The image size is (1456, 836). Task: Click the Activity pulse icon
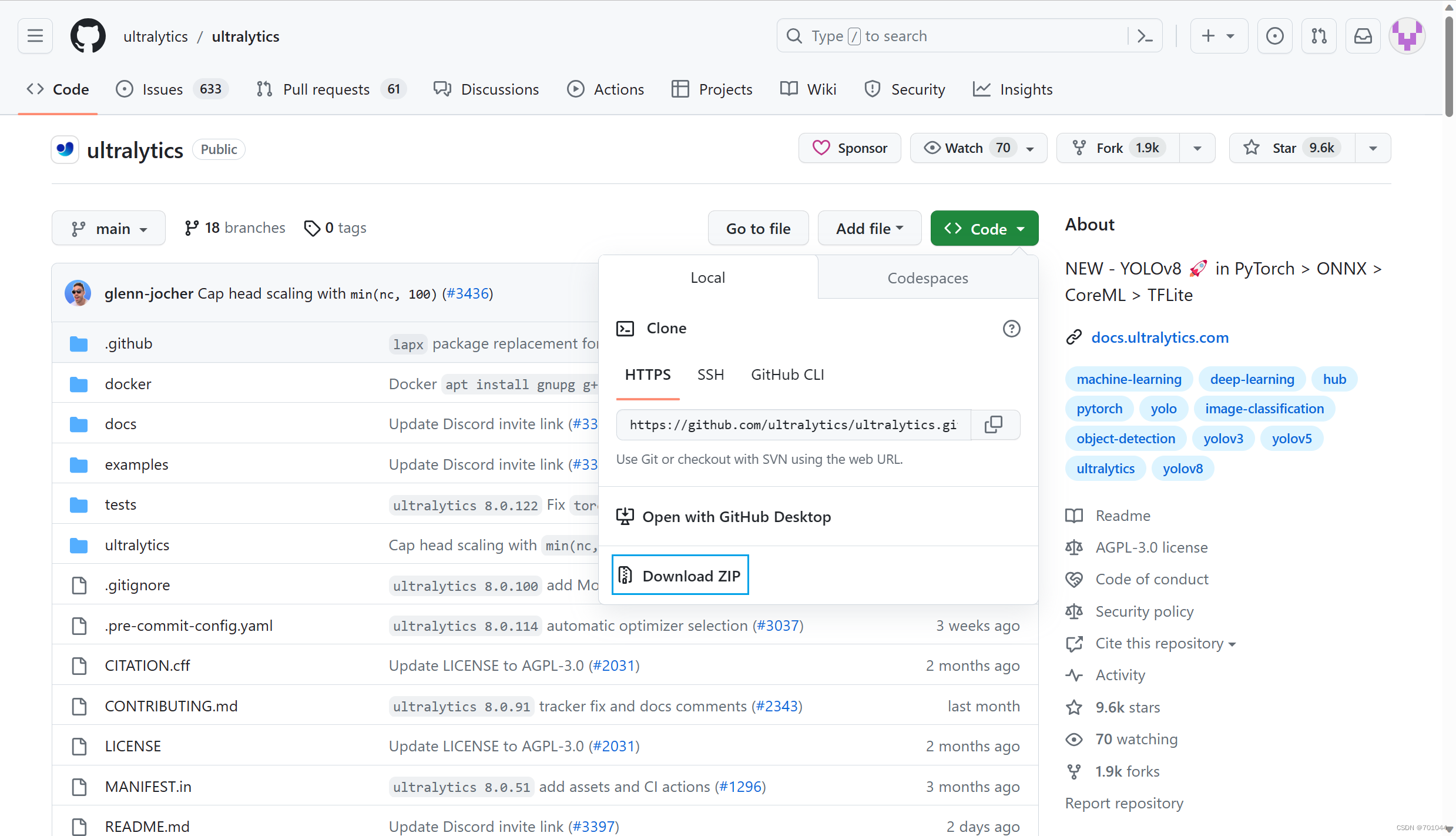[1074, 675]
